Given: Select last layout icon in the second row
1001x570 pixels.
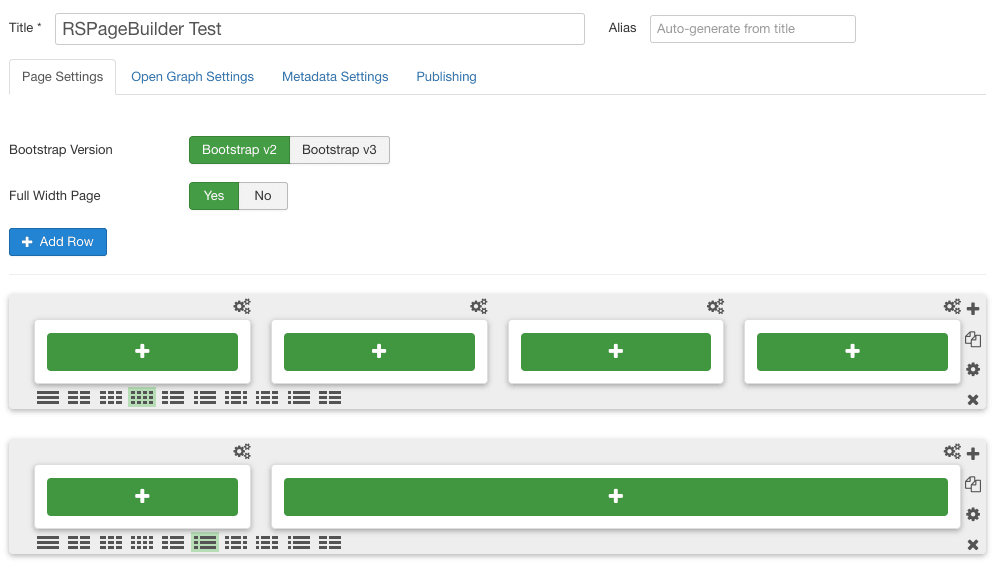Looking at the screenshot, I should [330, 543].
